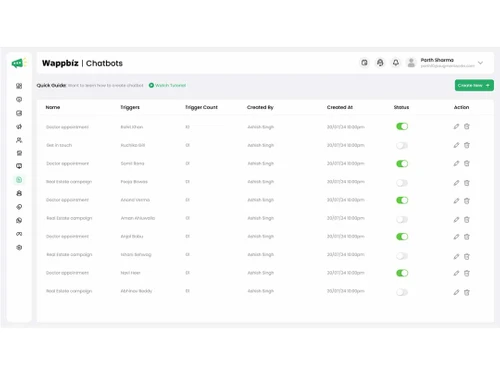Click the Name column header
Screen dimensions: 500x375
click(x=53, y=107)
